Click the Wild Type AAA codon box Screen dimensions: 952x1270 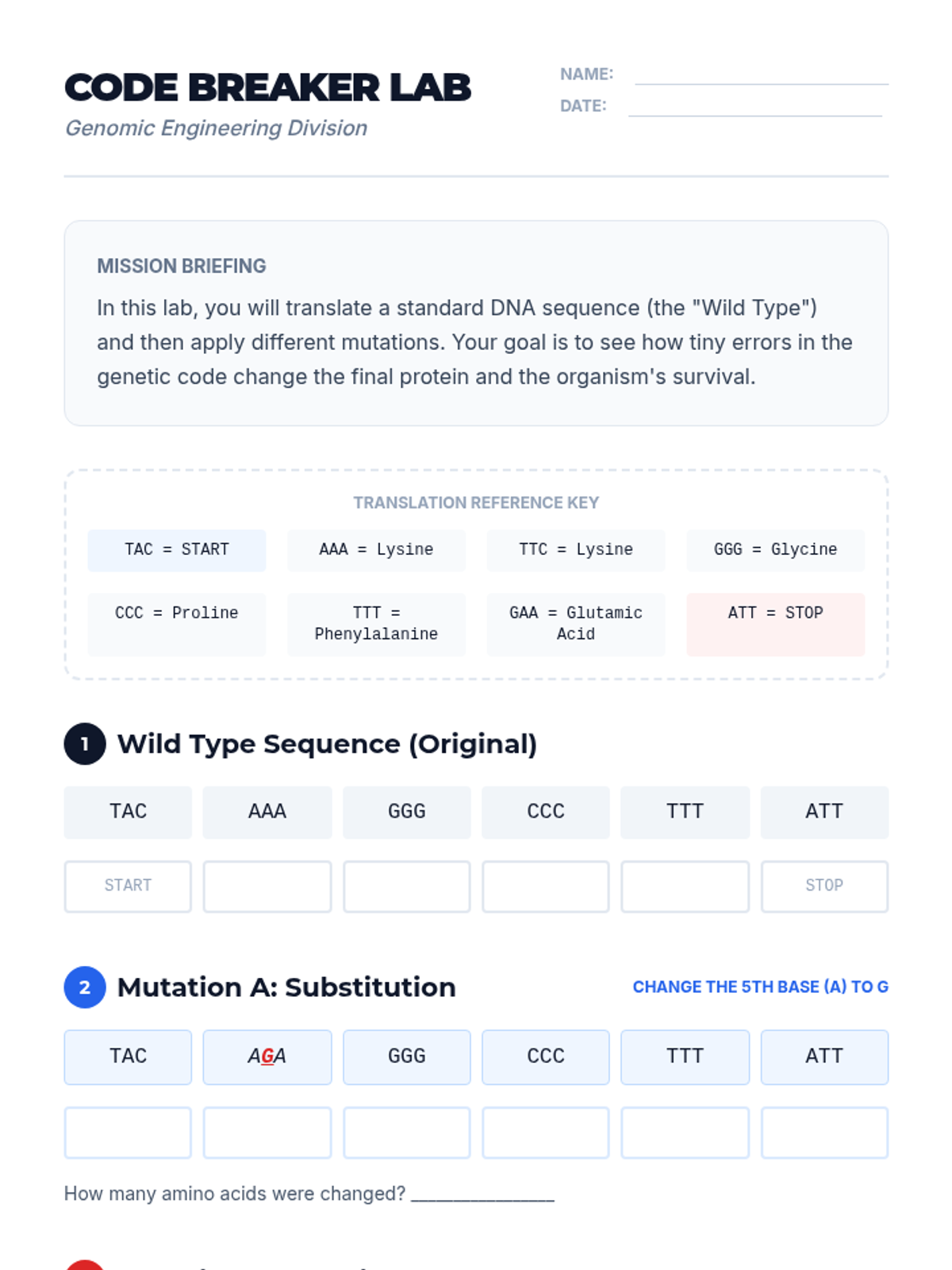267,812
